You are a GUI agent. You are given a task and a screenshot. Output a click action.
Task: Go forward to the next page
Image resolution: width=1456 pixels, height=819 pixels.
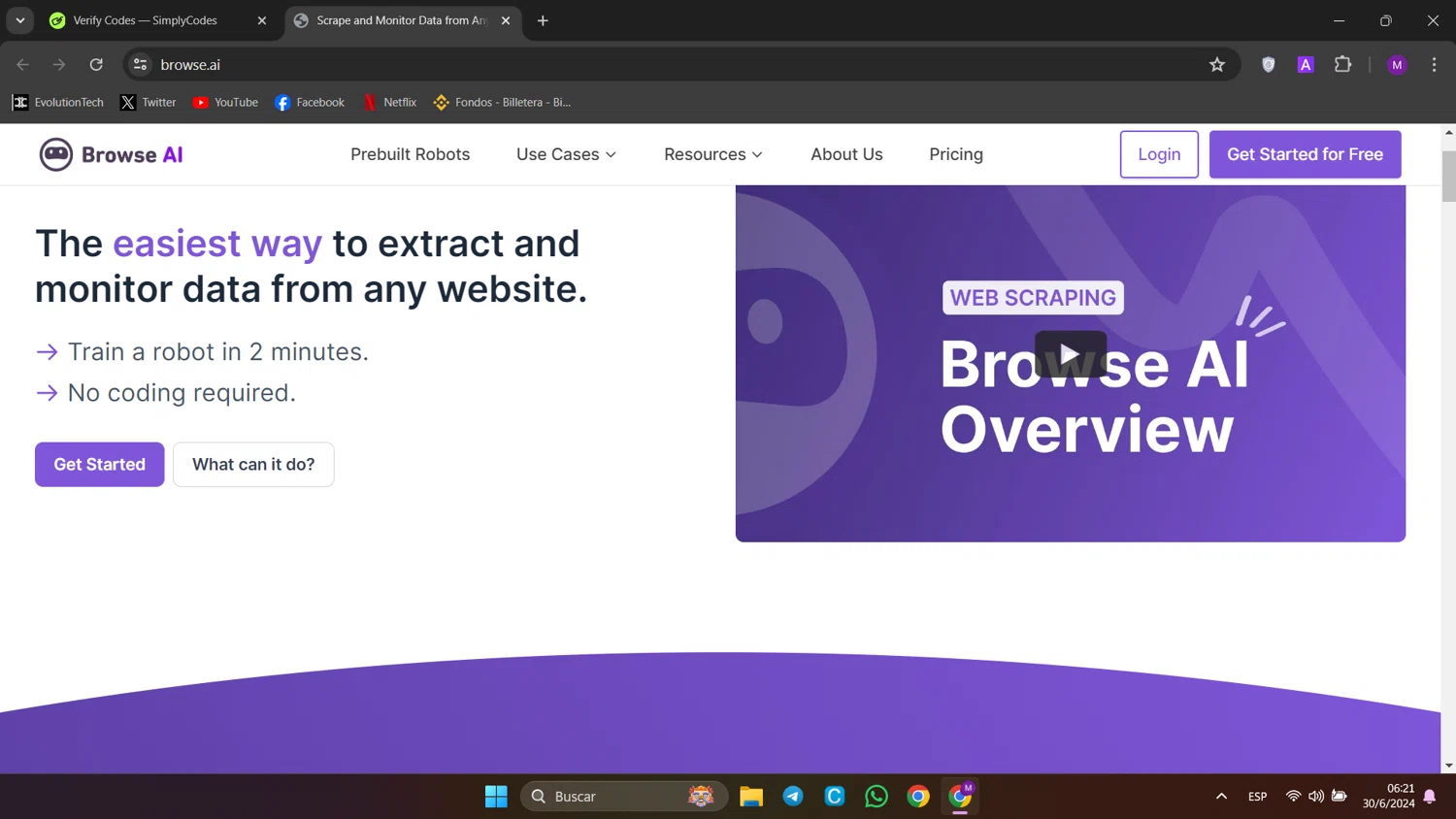(x=59, y=65)
